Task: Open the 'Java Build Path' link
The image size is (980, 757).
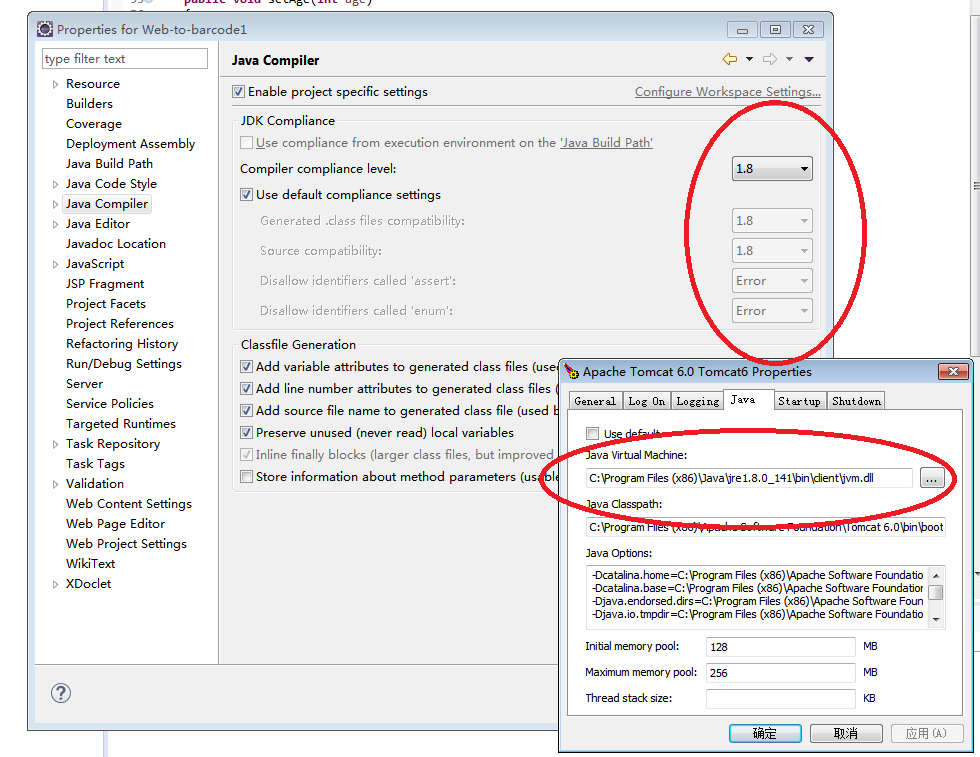Action: 606,143
